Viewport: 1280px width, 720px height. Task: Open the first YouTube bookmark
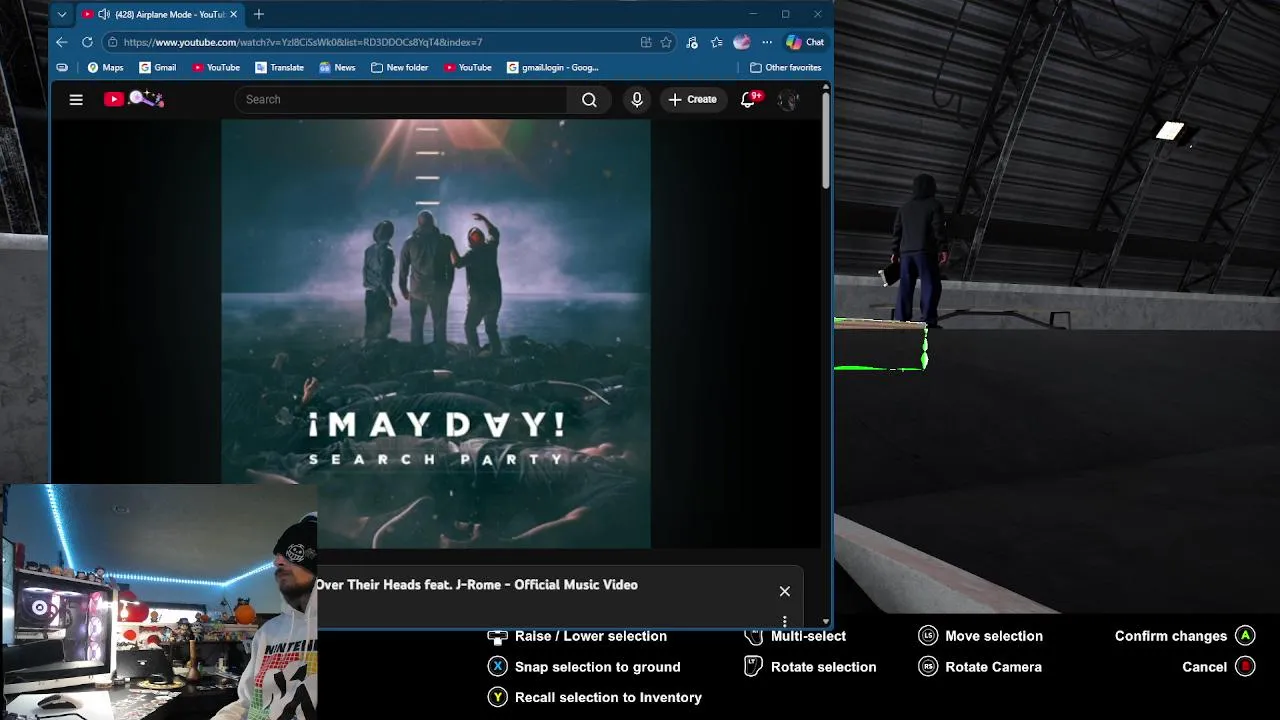[x=216, y=67]
